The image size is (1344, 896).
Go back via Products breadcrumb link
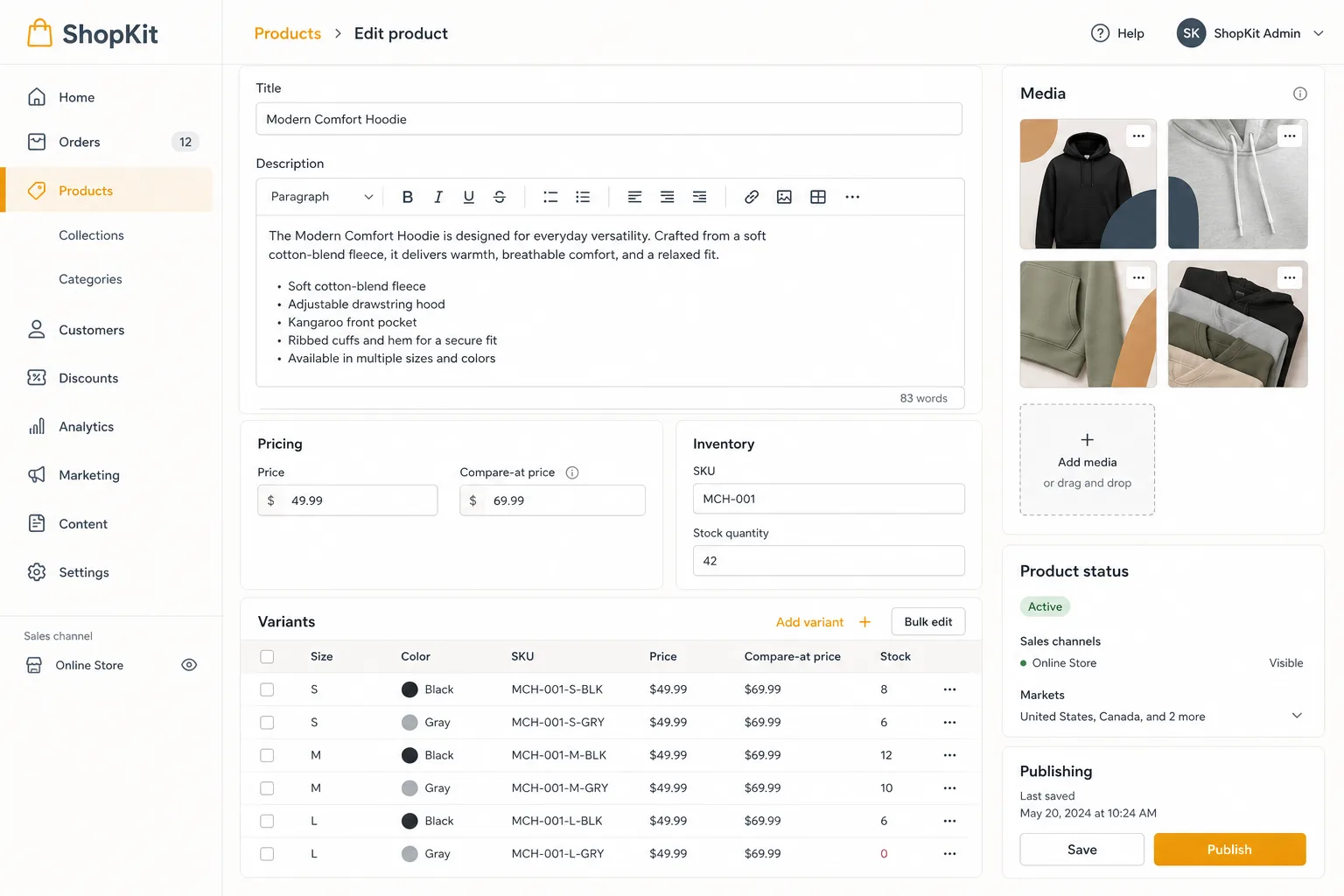click(288, 33)
